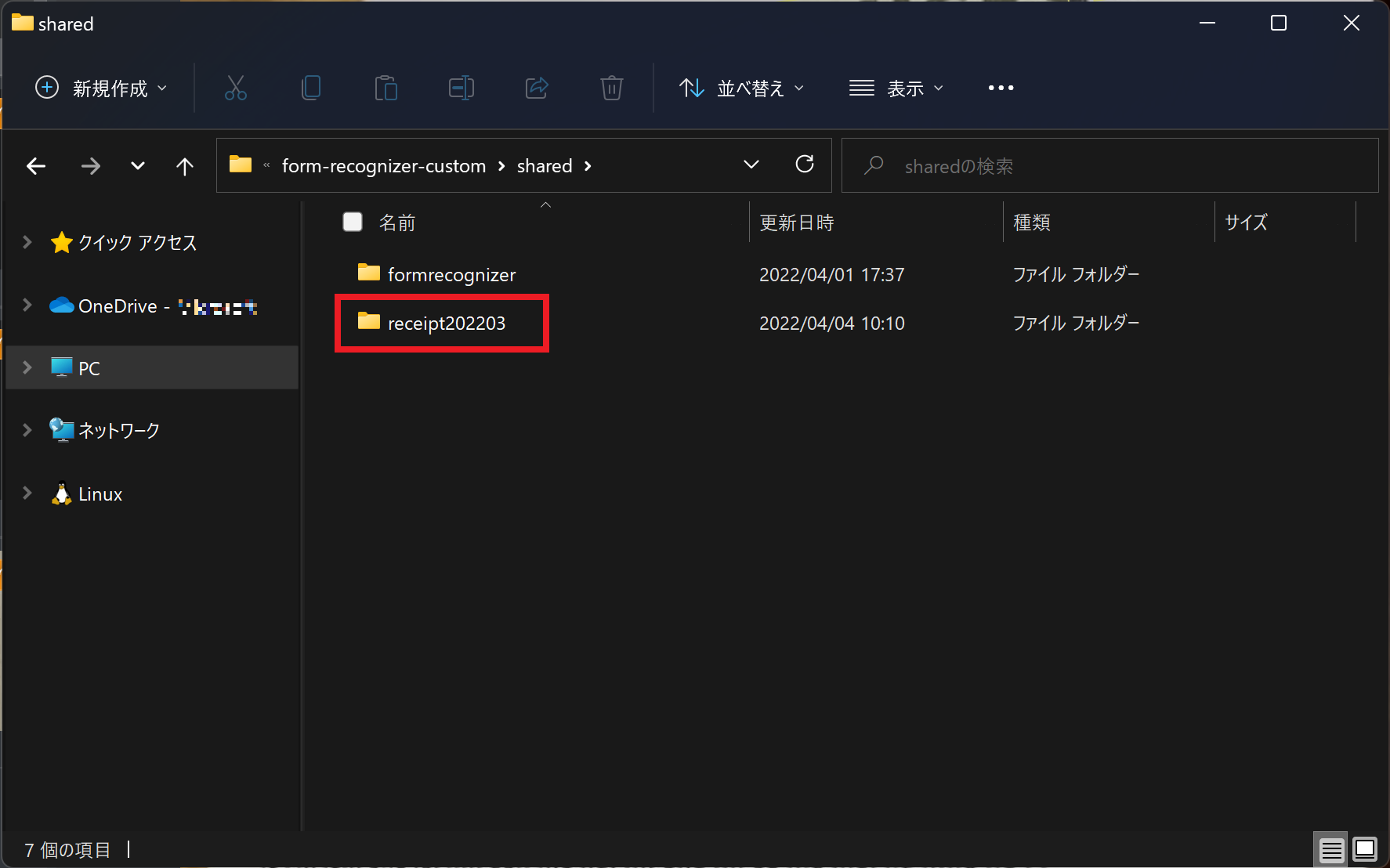The image size is (1390, 868).
Task: Click the Paste clipboard icon
Action: click(386, 88)
